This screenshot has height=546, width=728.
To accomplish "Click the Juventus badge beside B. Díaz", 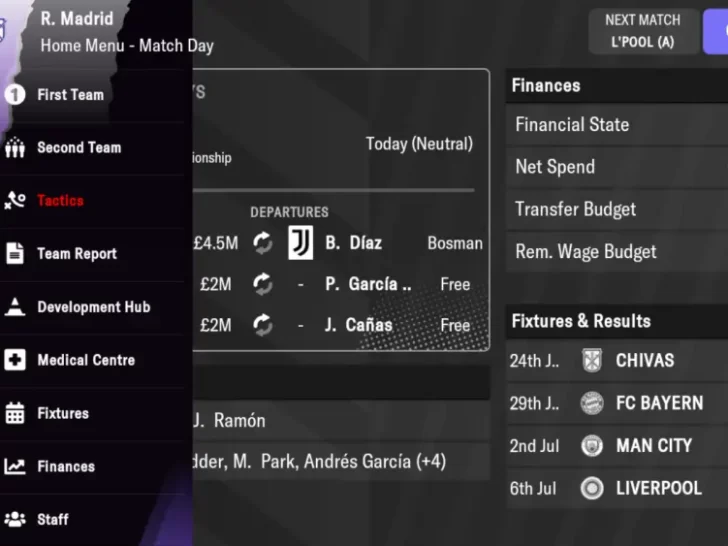I will coord(300,243).
